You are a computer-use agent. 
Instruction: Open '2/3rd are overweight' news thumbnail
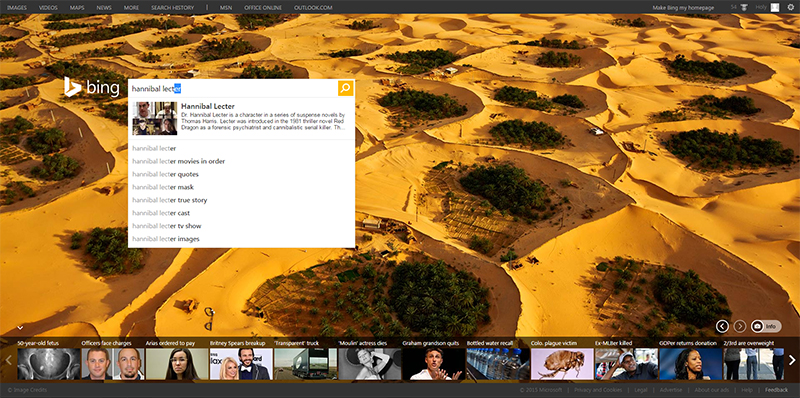(x=754, y=363)
